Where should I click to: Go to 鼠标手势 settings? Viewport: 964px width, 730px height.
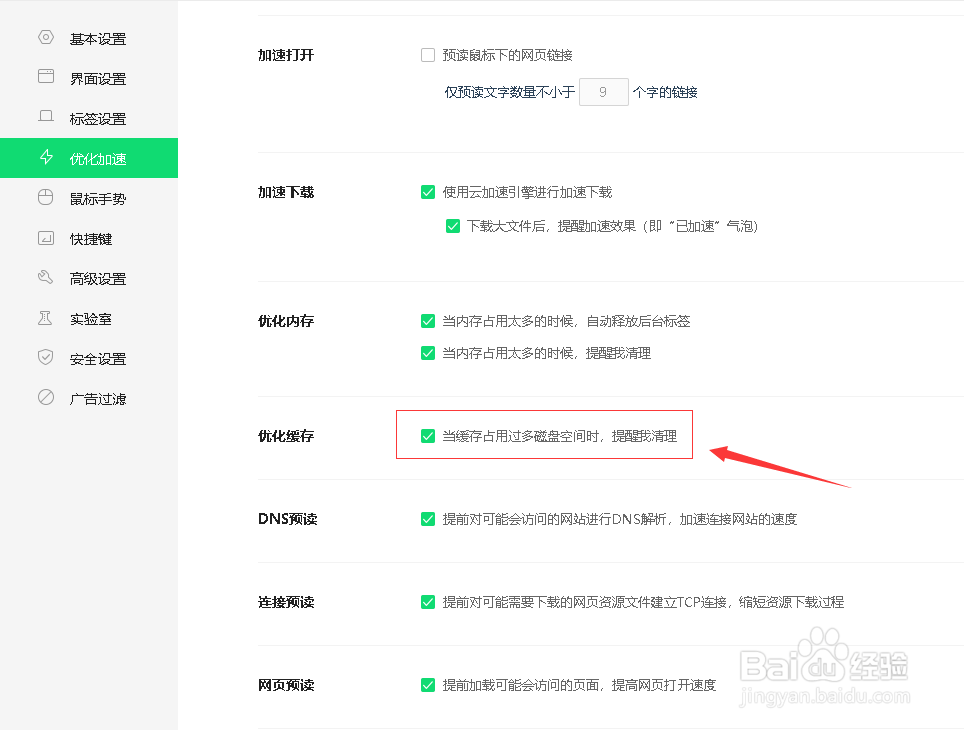point(89,199)
